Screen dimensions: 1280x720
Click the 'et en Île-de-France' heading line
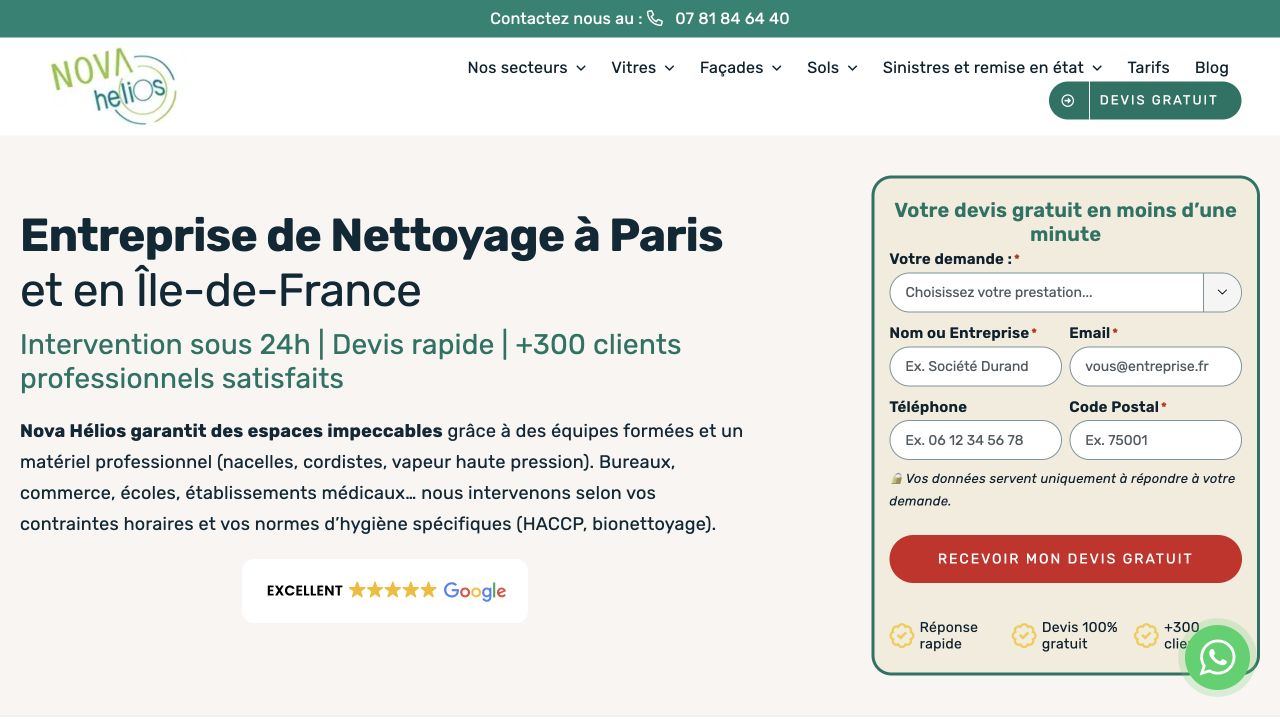click(x=220, y=290)
